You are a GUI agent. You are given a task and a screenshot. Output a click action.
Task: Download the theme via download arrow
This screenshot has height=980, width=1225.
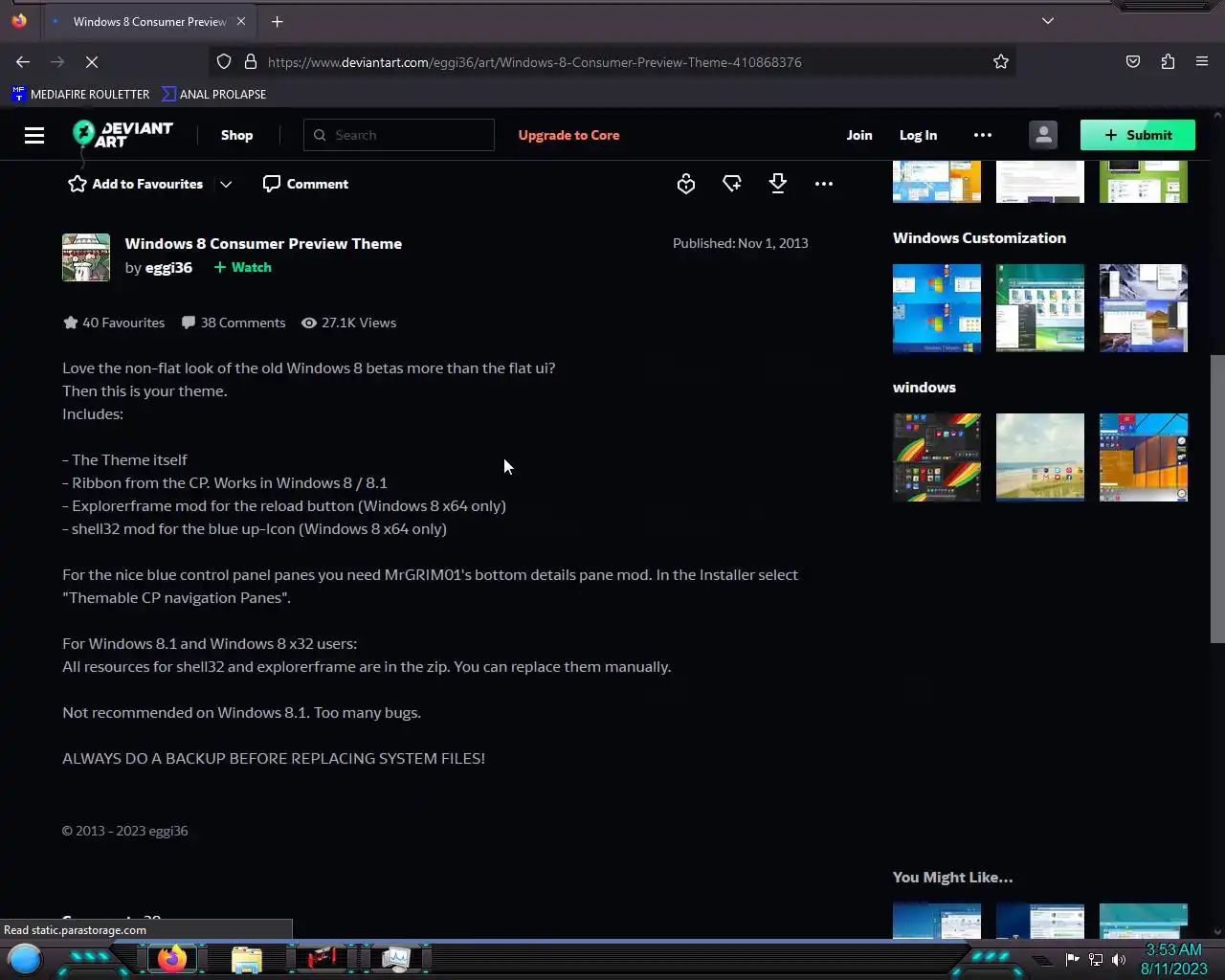778,184
